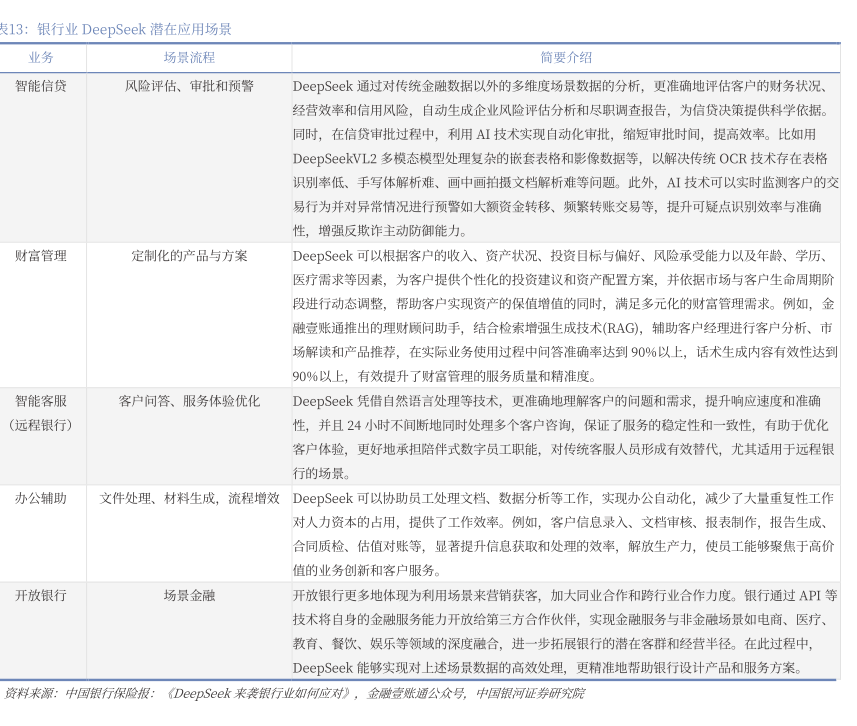Click the （远程银行） label under 智能客服
The width and height of the screenshot is (857, 726).
[x=41, y=425]
